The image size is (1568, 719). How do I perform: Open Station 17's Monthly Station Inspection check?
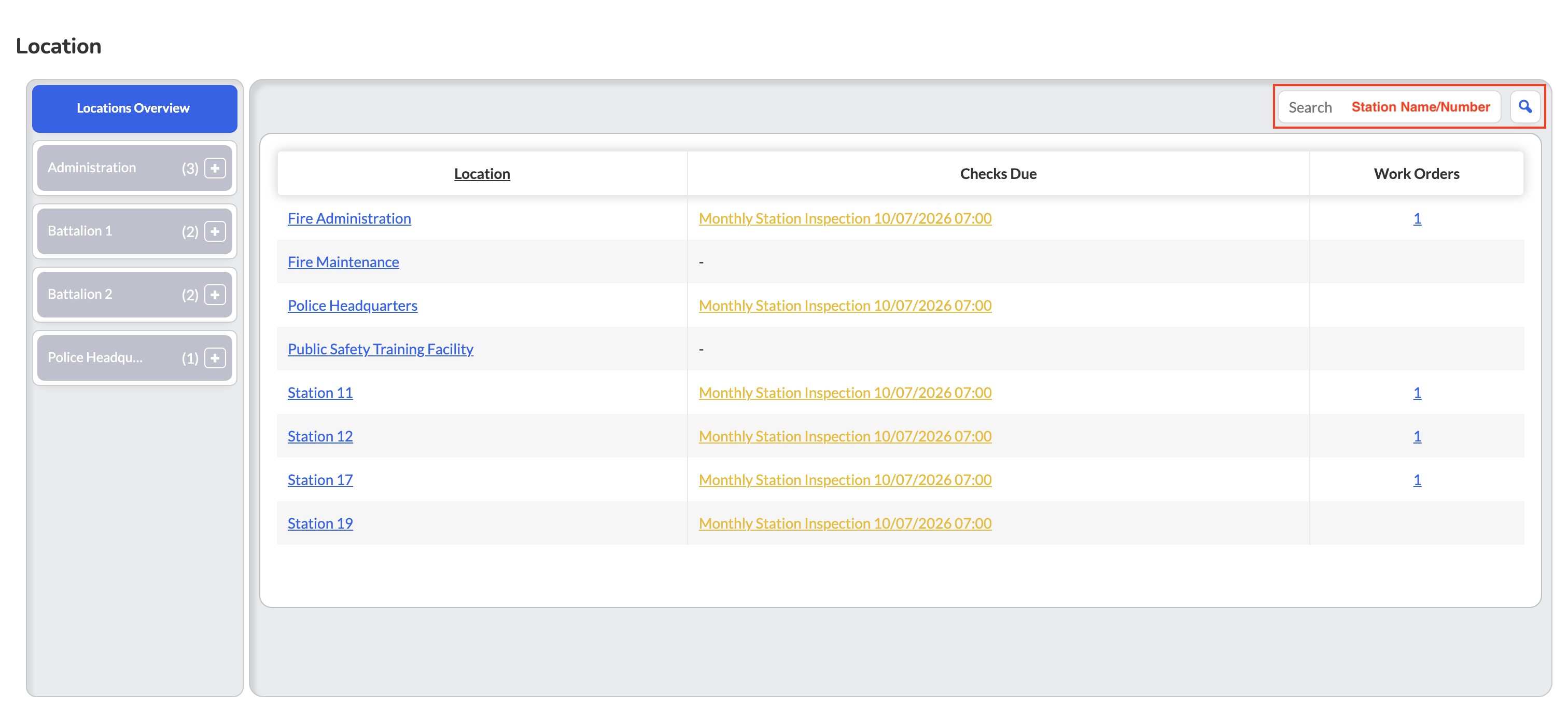click(845, 480)
